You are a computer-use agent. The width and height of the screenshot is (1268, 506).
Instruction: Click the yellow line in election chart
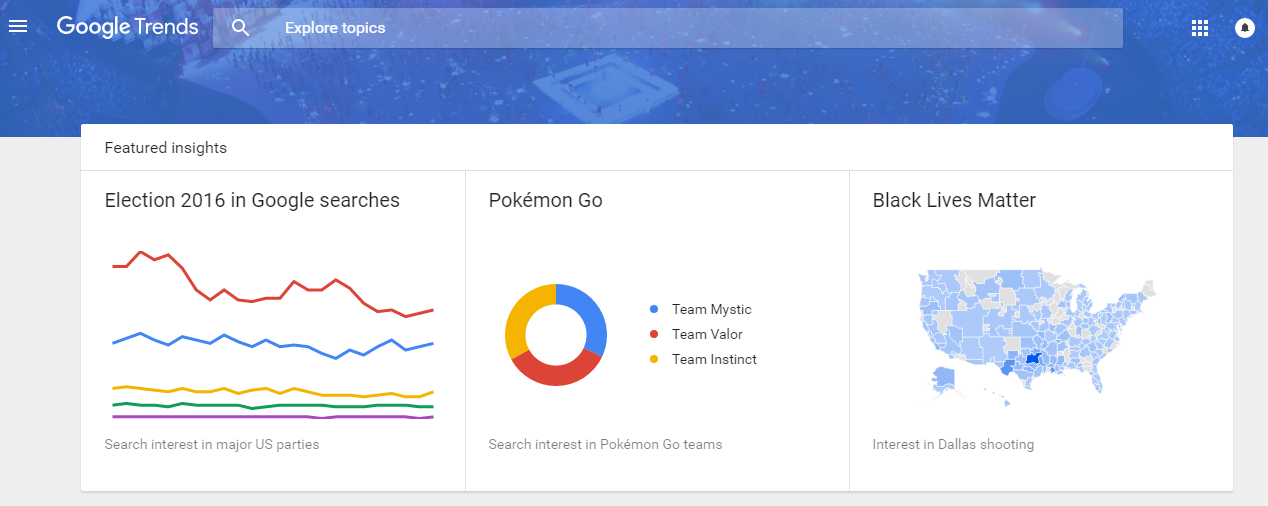pyautogui.click(x=272, y=390)
